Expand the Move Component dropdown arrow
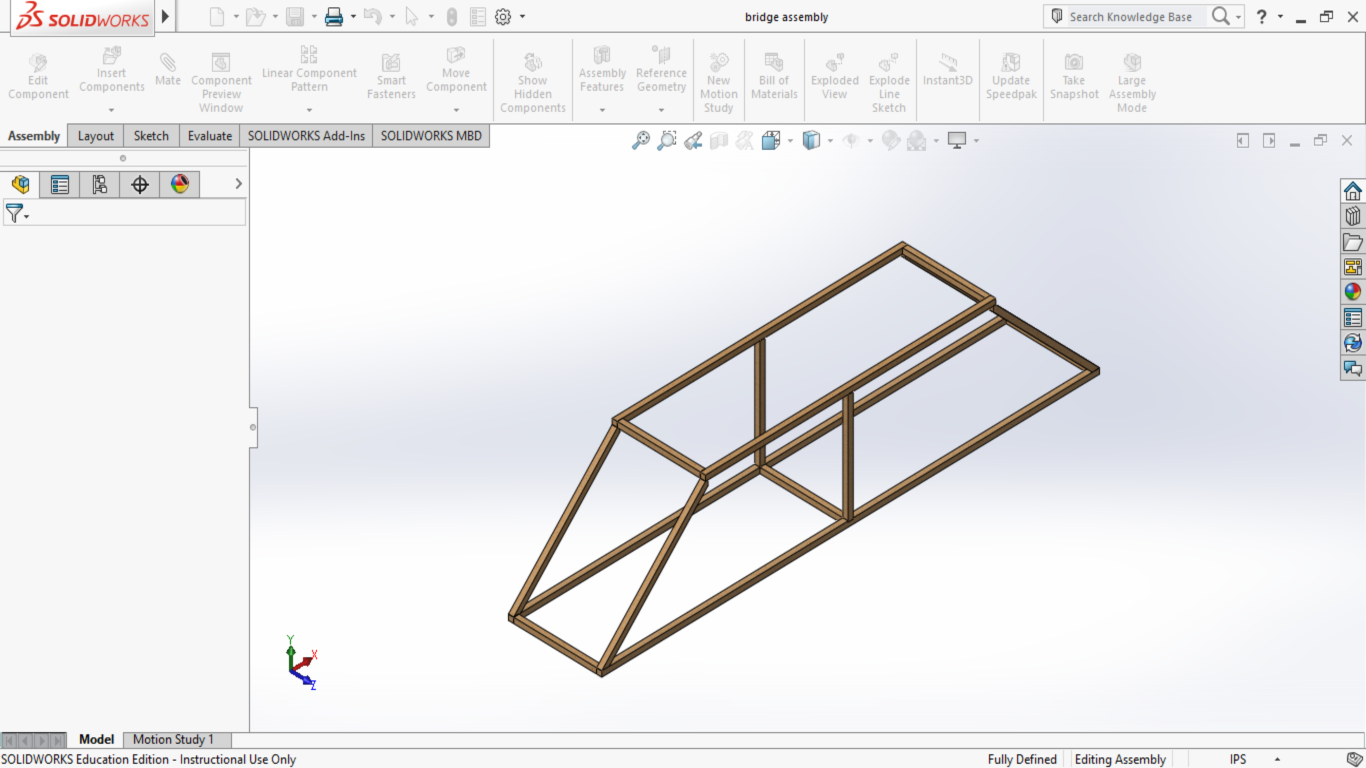Viewport: 1366px width, 768px height. [x=456, y=110]
